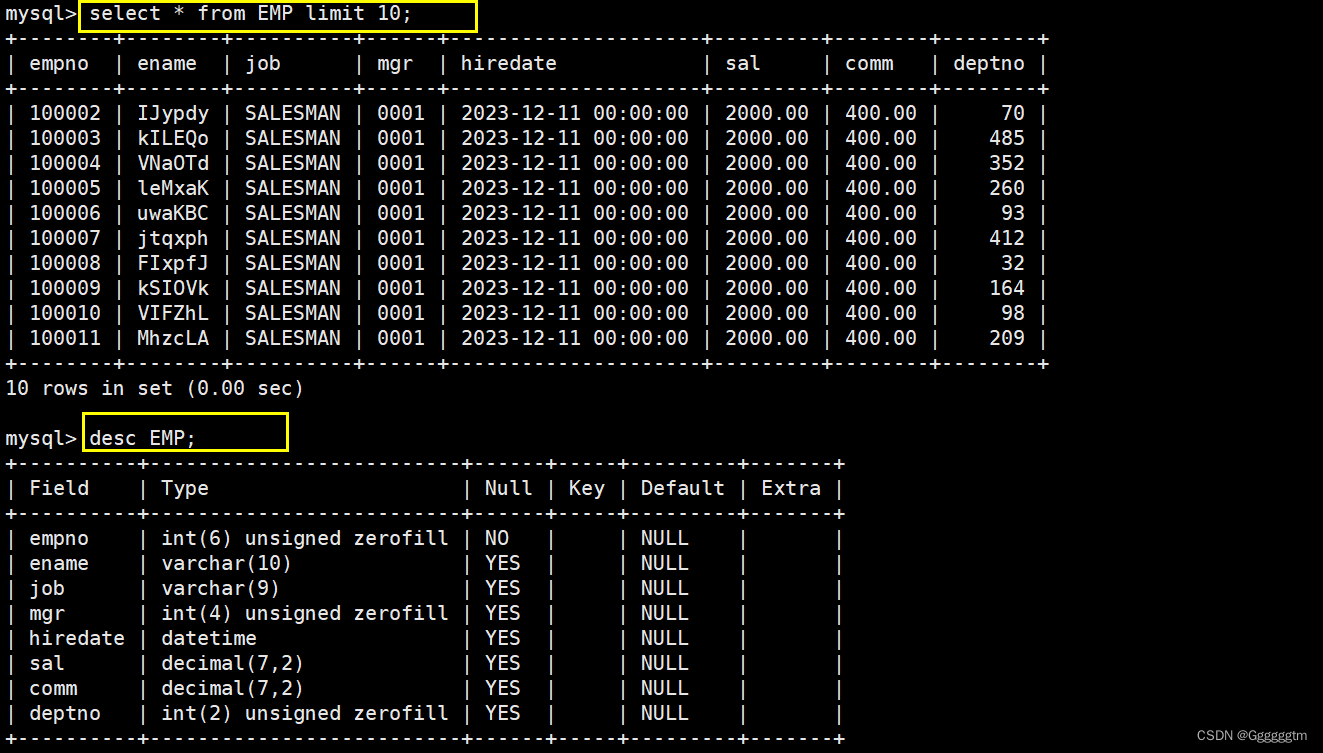The height and width of the screenshot is (753, 1323).
Task: Select the Key column header
Action: (587, 488)
